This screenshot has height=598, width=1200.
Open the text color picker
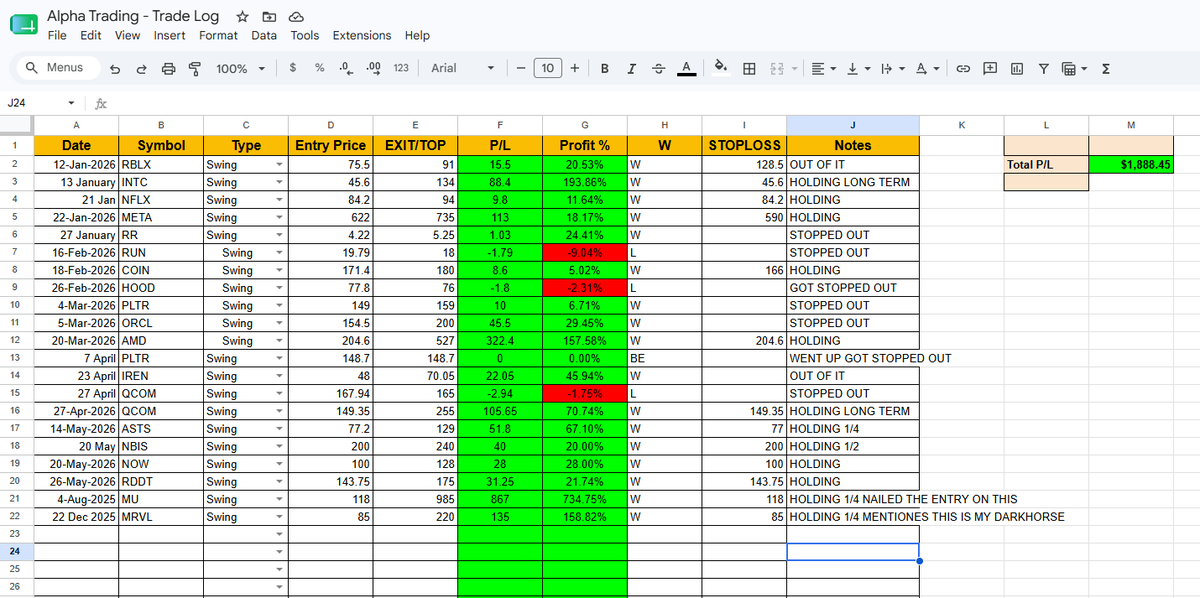[x=686, y=68]
